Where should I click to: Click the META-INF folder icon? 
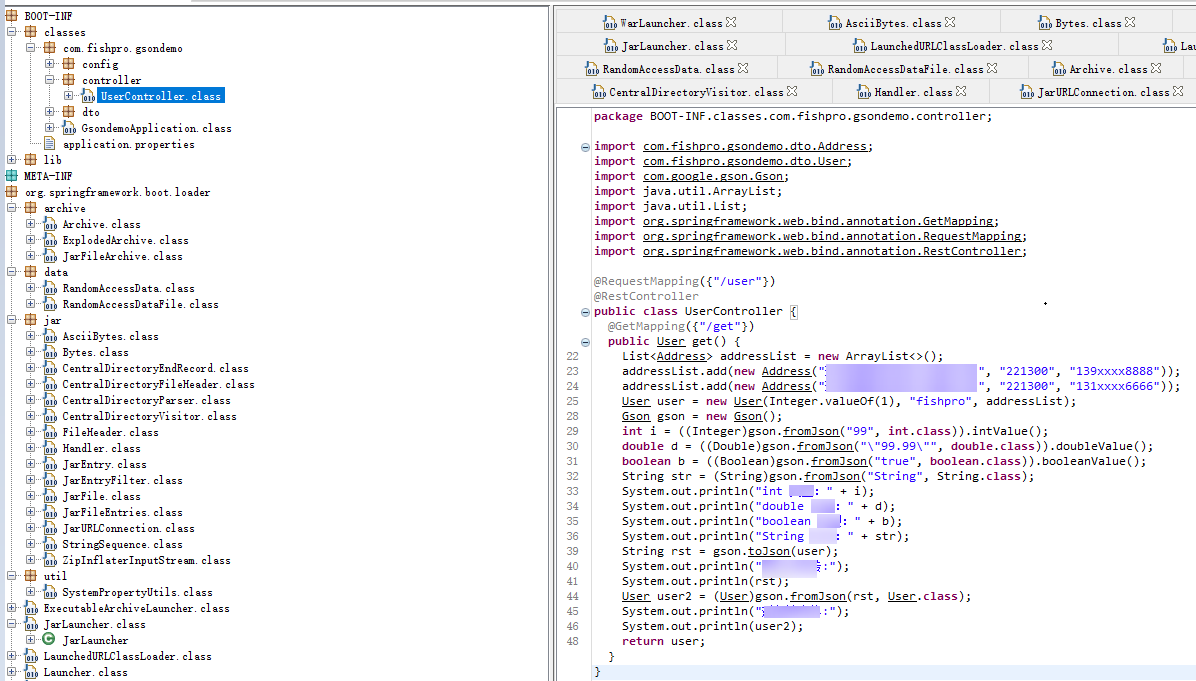tap(12, 176)
